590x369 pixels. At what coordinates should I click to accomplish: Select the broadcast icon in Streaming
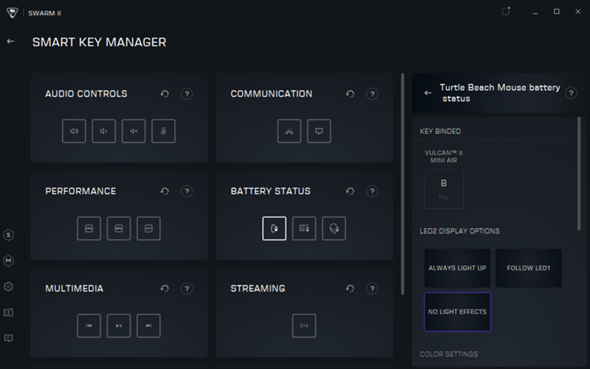[x=304, y=326]
